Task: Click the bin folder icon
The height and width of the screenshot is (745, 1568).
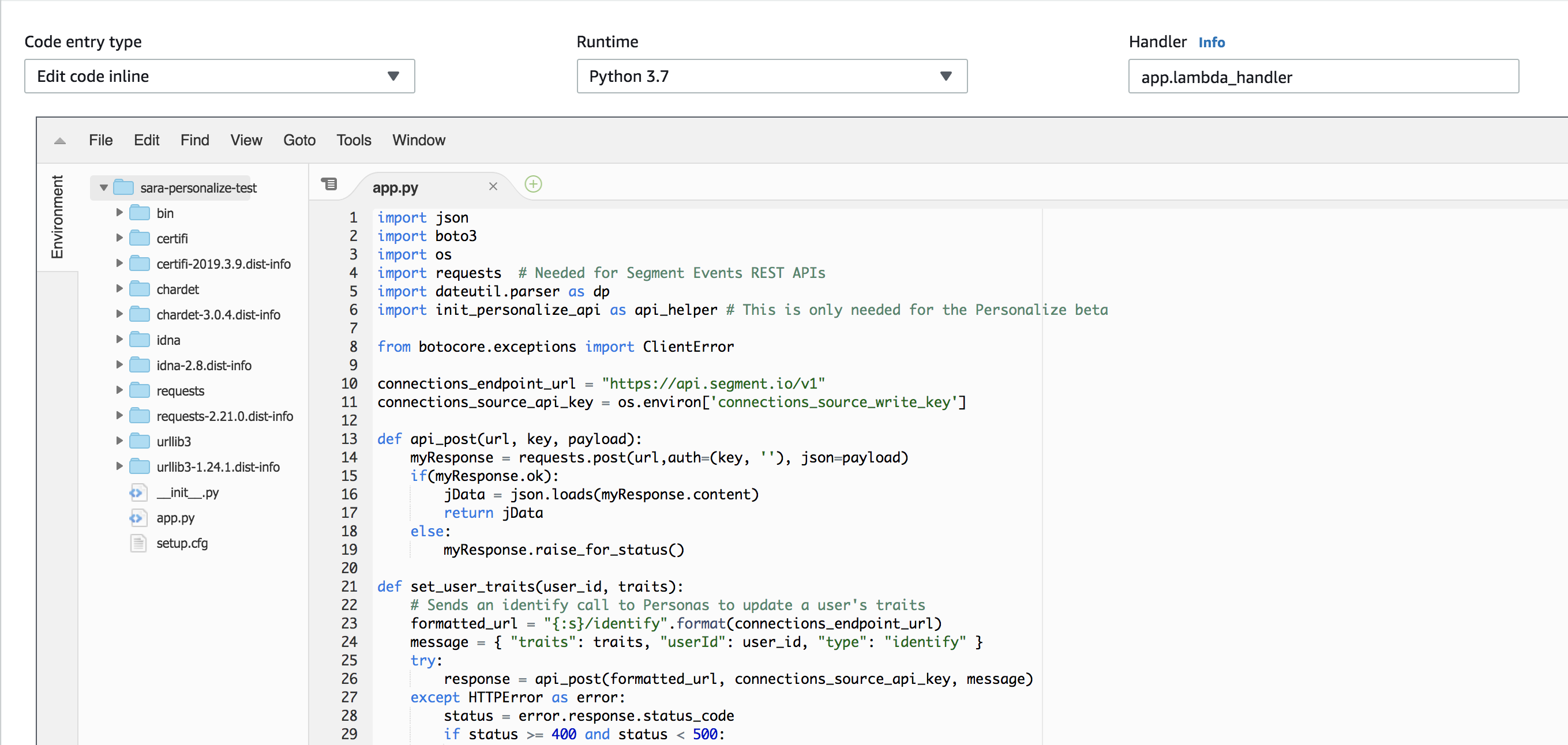Action: coord(140,212)
